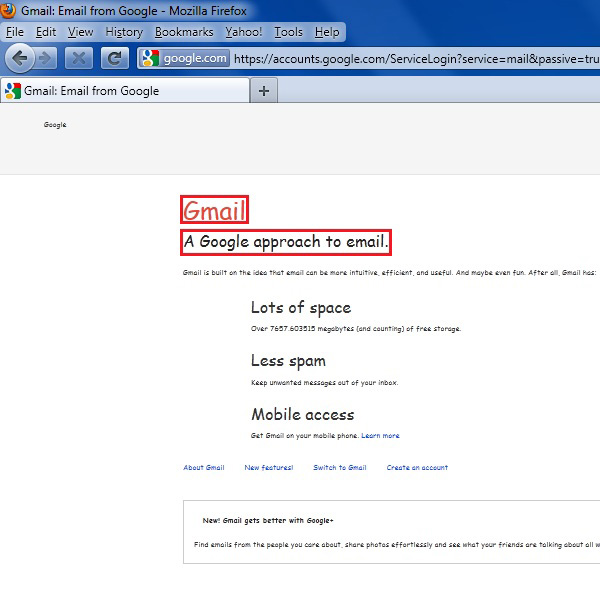Open the Tools menu
600x600 pixels.
click(289, 32)
